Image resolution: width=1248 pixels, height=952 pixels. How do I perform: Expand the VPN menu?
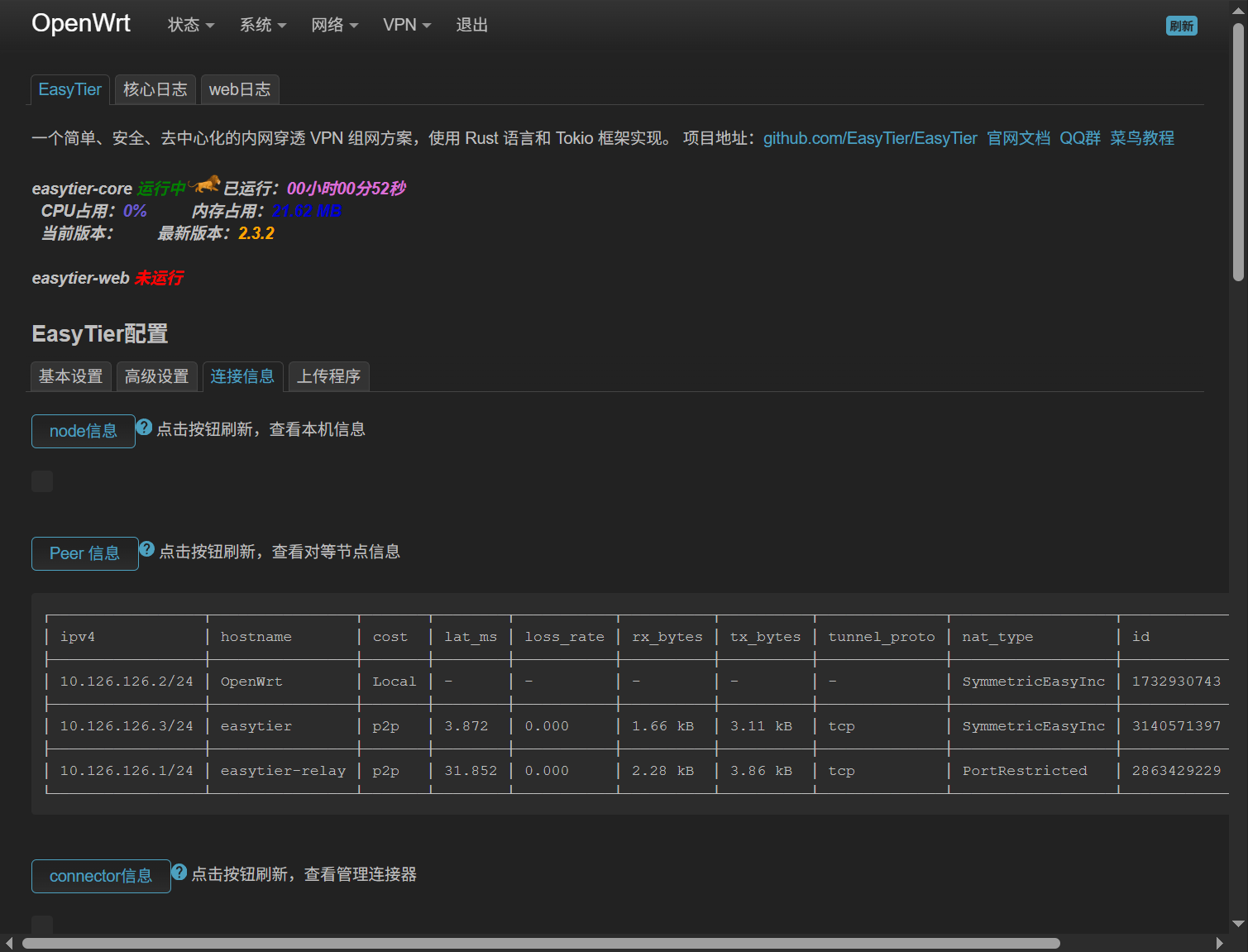(x=406, y=25)
